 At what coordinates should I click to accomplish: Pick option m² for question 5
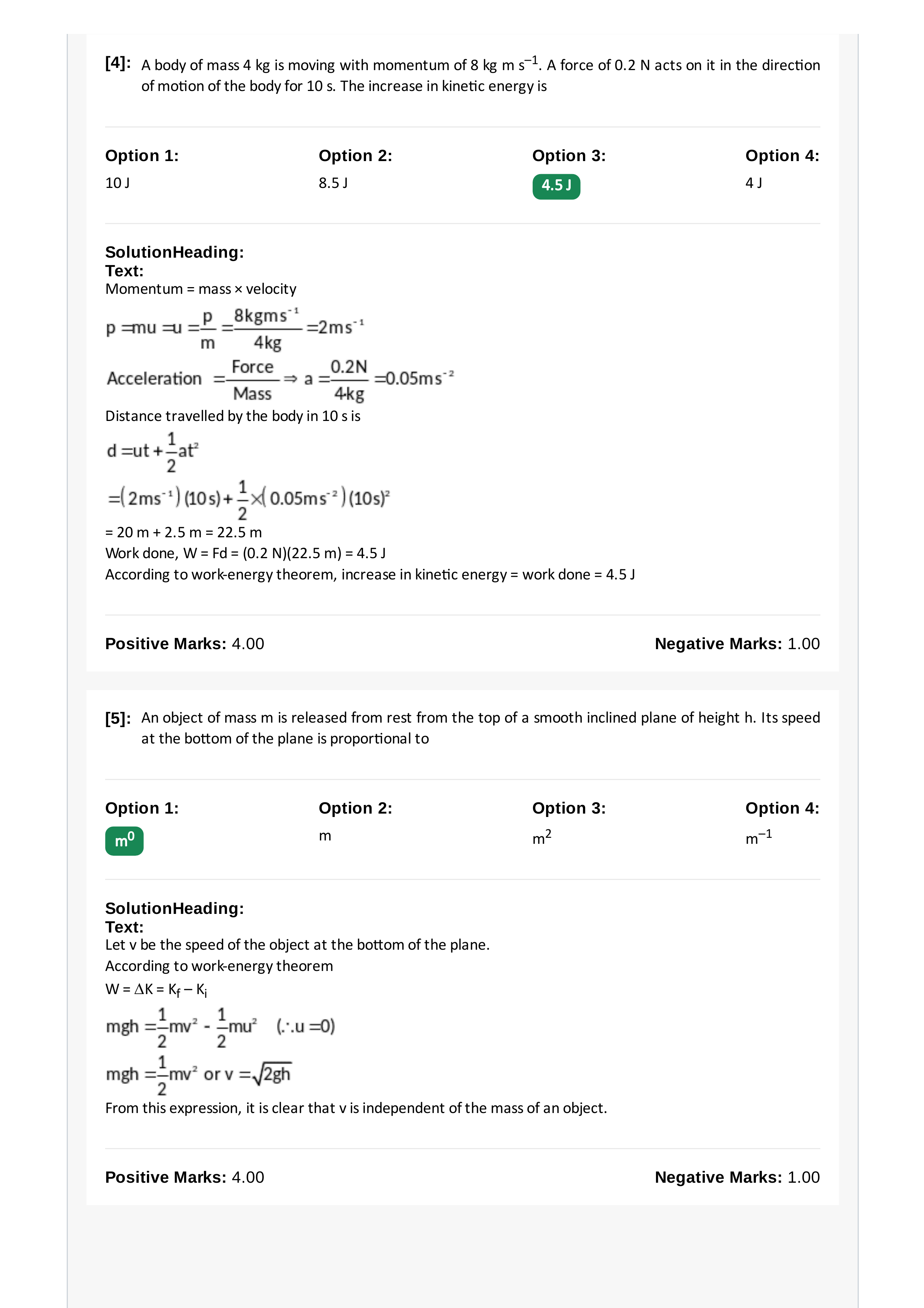click(x=542, y=837)
